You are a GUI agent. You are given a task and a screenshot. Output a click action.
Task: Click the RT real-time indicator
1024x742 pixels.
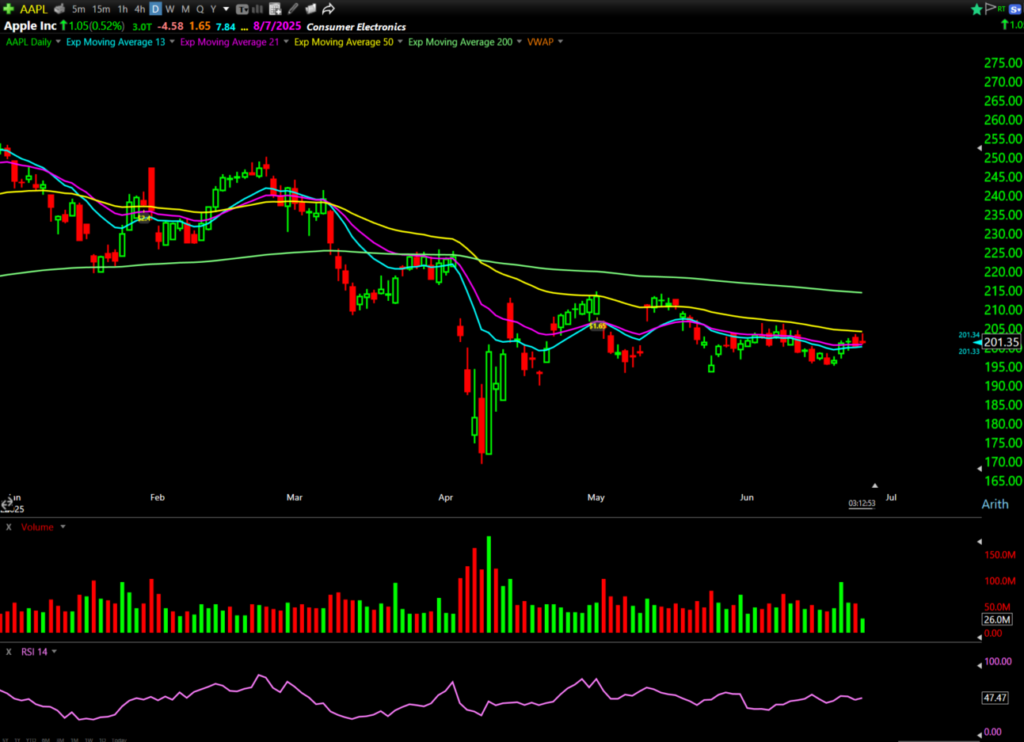[1001, 8]
